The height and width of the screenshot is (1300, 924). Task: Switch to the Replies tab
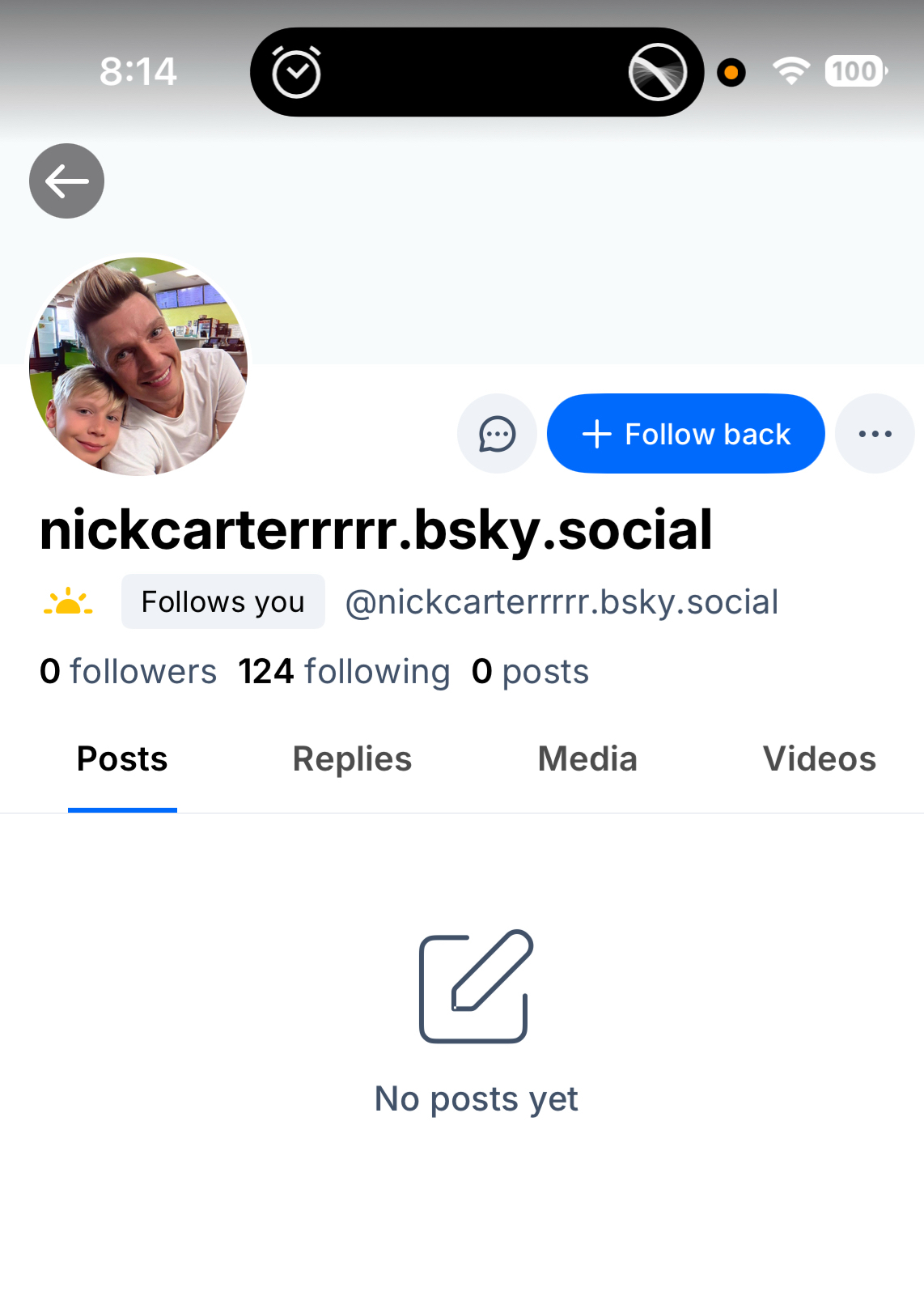352,759
